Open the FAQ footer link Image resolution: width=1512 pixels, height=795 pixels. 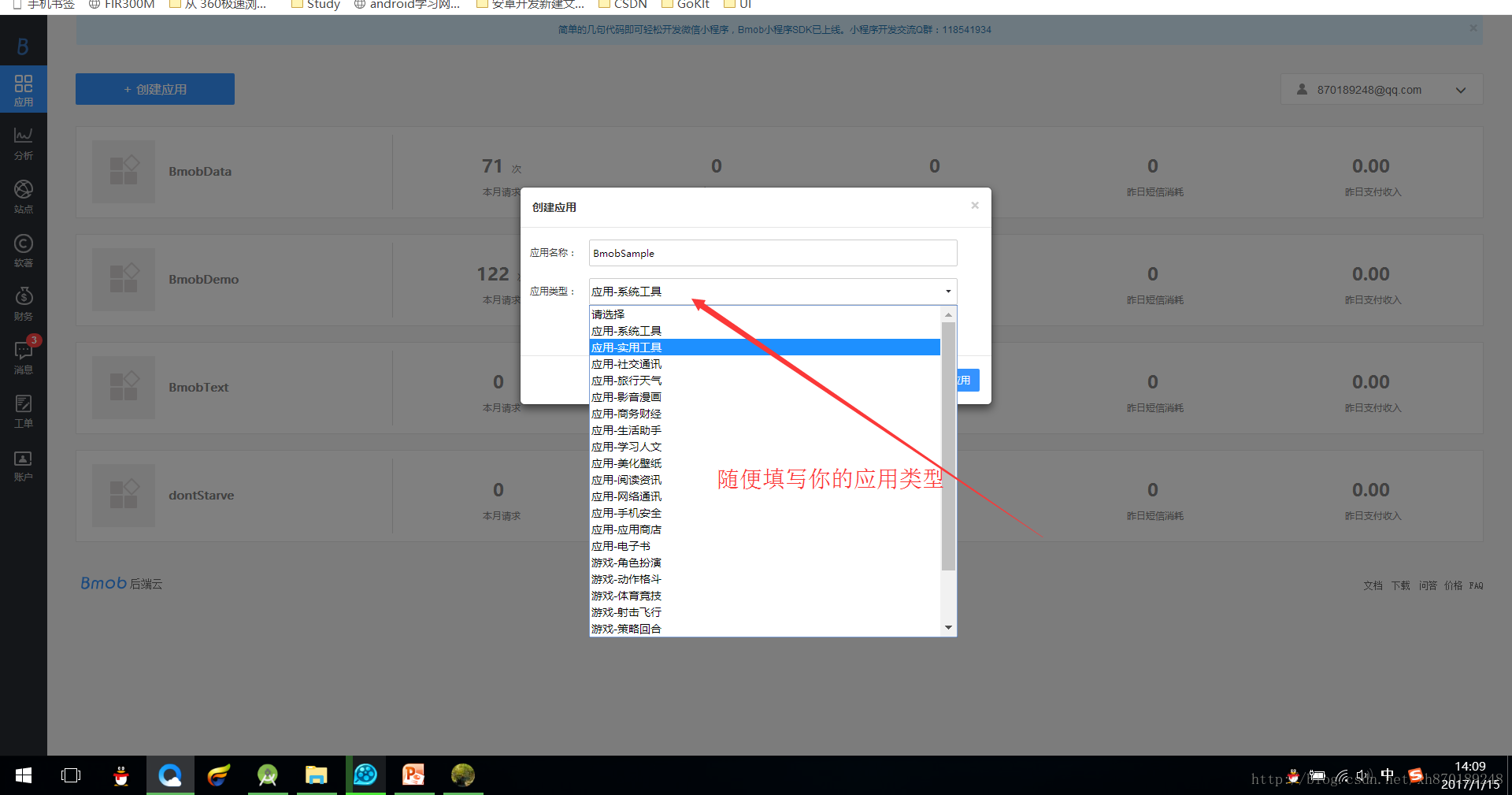[1476, 585]
